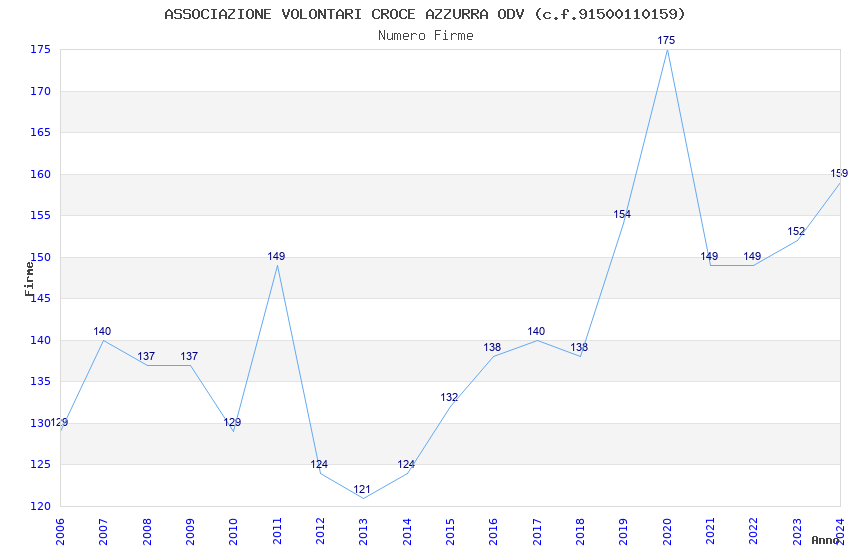The height and width of the screenshot is (550, 850).
Task: Click the 140 data label for 2007
Action: click(102, 331)
